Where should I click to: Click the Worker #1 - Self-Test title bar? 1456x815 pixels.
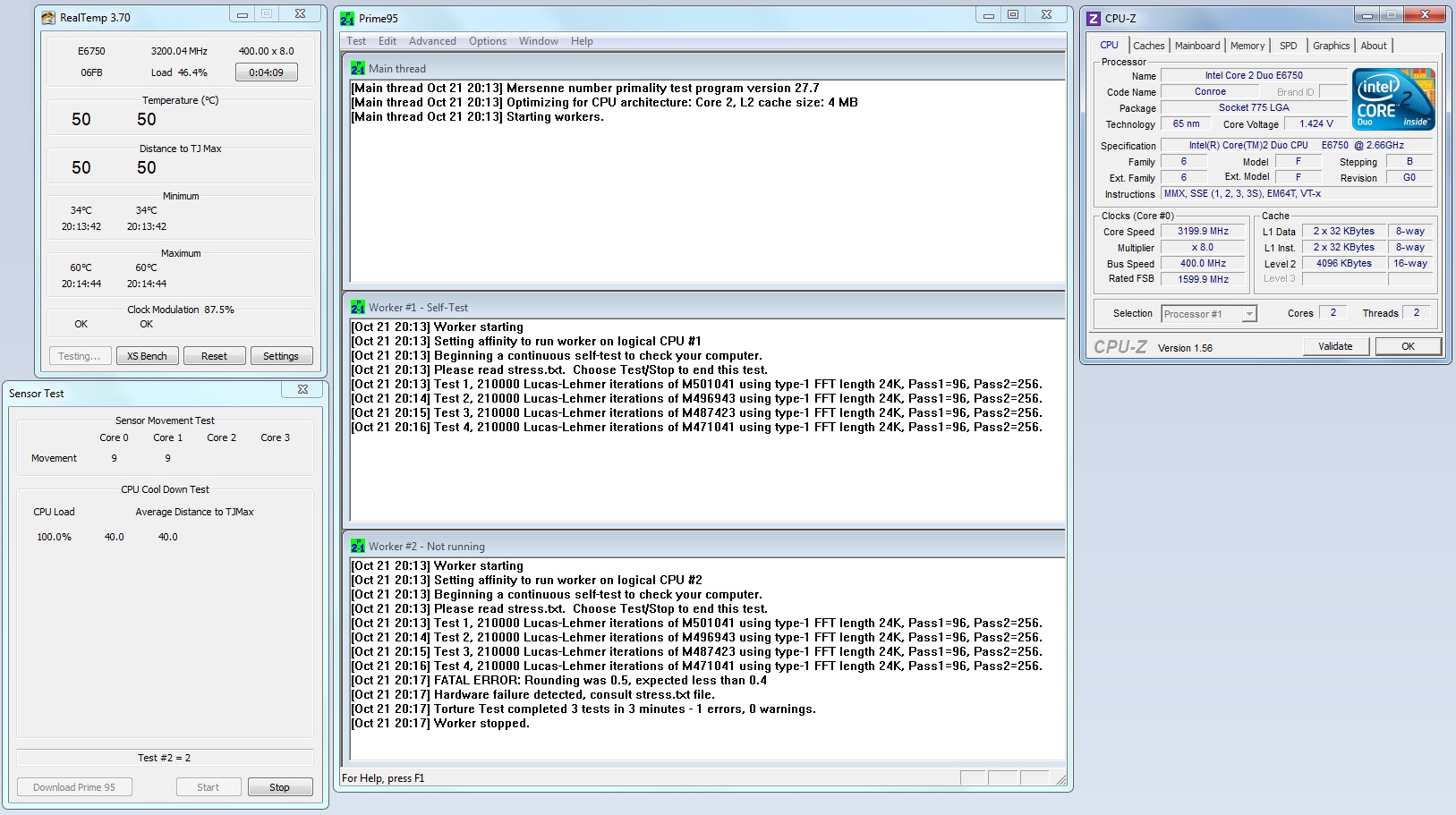click(x=703, y=307)
